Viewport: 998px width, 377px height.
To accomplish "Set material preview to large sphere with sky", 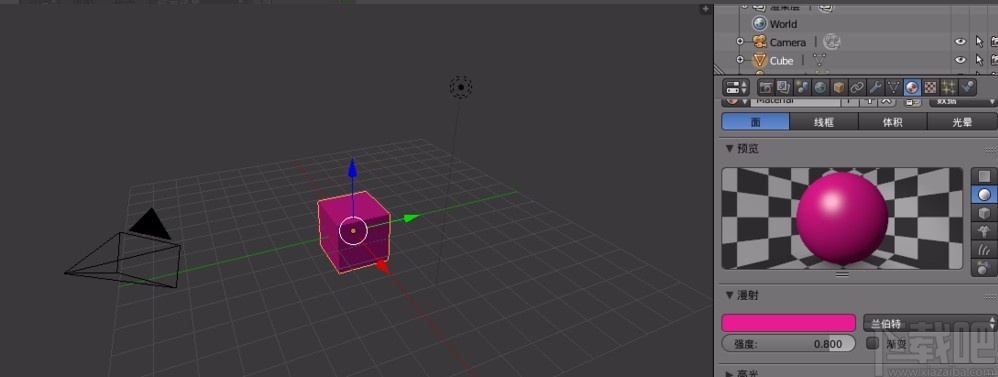I will tap(984, 267).
